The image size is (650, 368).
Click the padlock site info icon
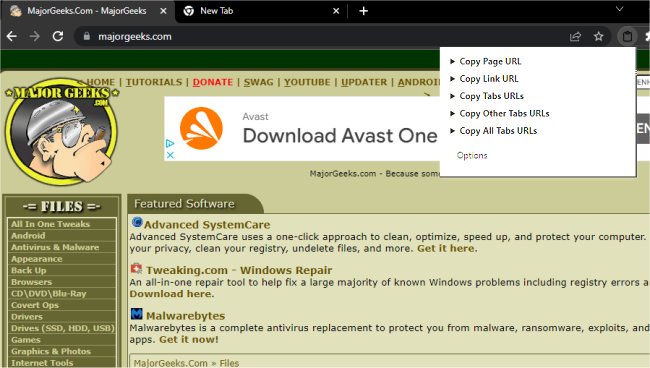click(86, 36)
